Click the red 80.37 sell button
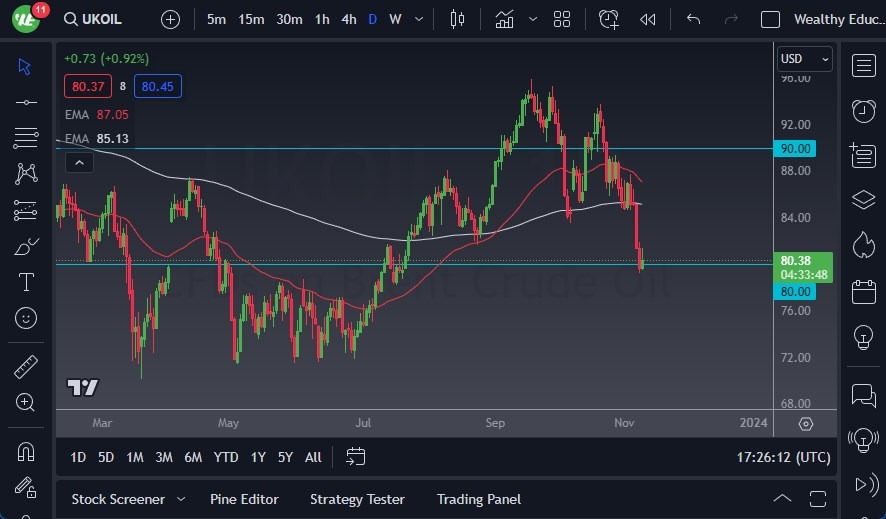This screenshot has height=519, width=886. pos(84,87)
